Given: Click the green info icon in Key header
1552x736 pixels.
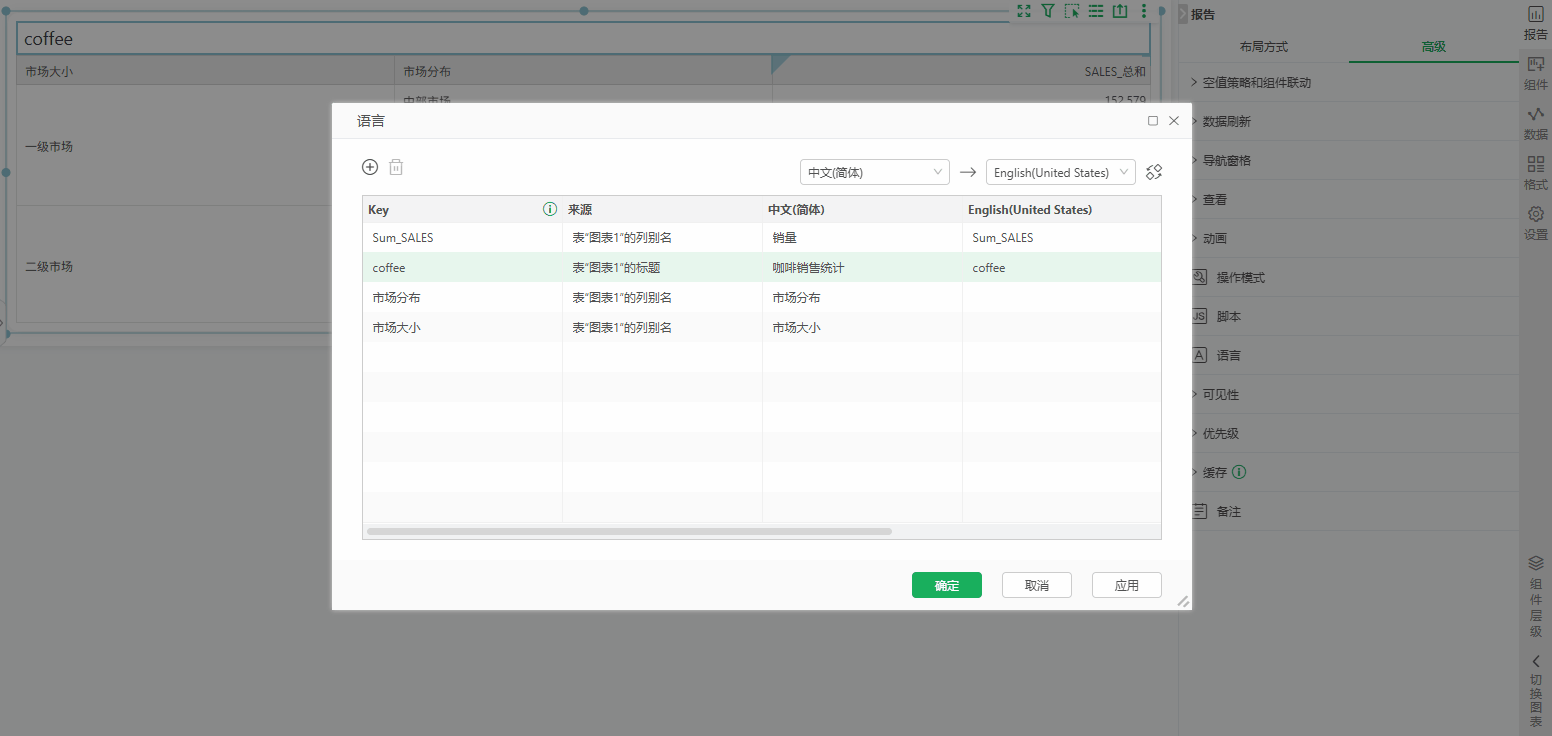Looking at the screenshot, I should click(549, 210).
